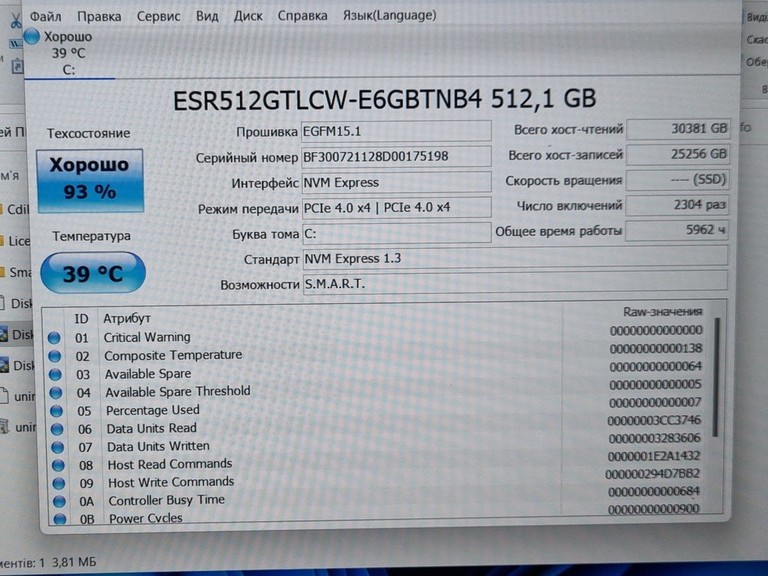Open the Правка menu

(x=99, y=16)
